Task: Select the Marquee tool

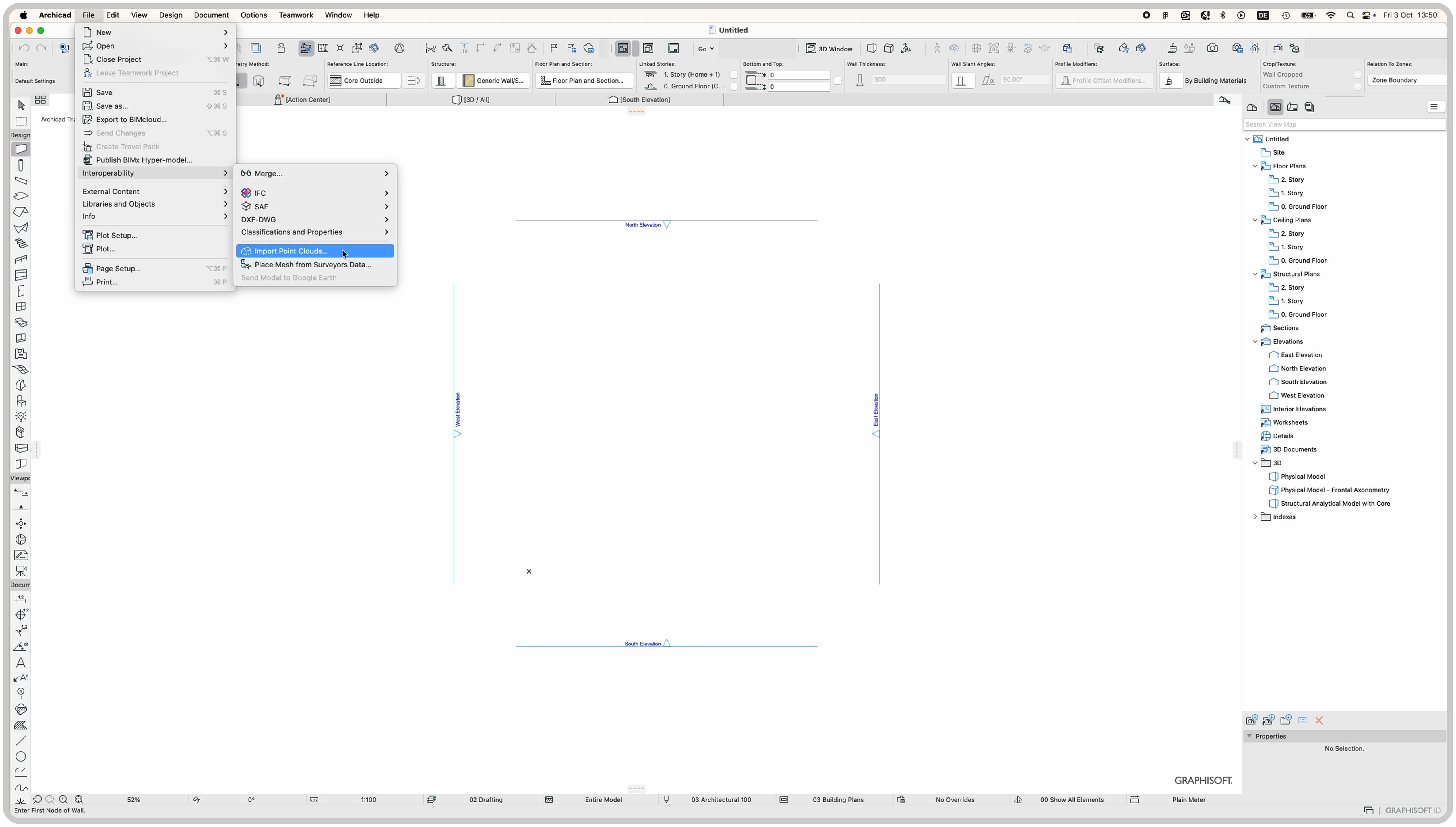Action: coord(21,121)
